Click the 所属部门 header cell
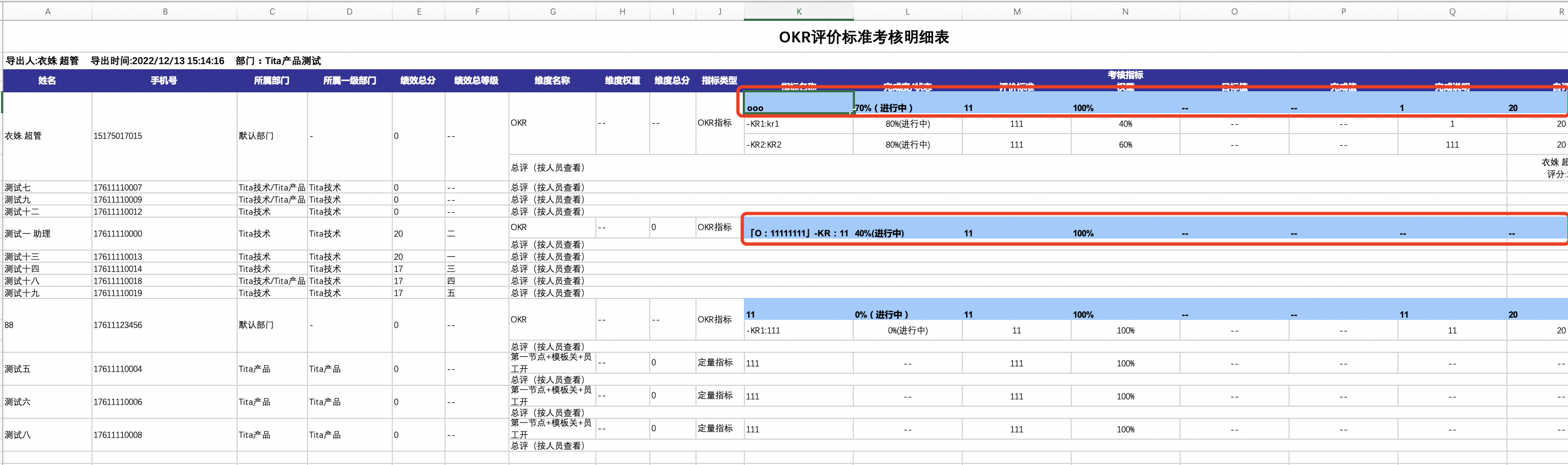 point(272,80)
